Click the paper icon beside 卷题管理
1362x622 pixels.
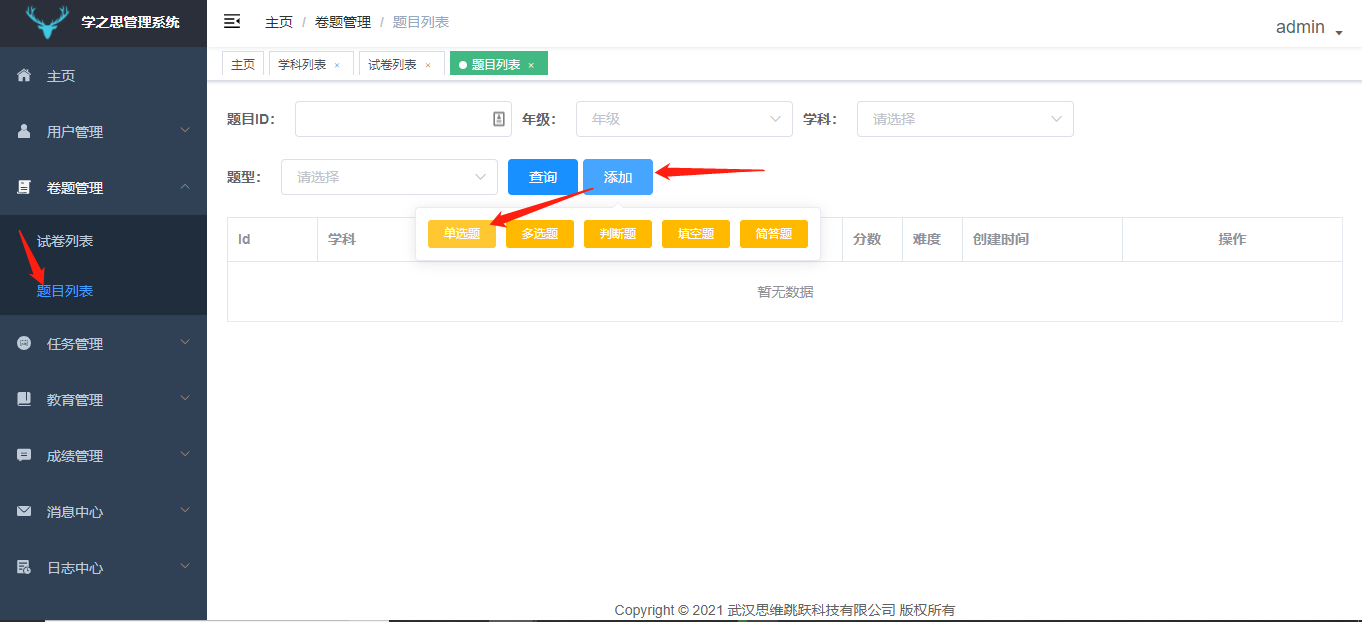click(x=24, y=187)
